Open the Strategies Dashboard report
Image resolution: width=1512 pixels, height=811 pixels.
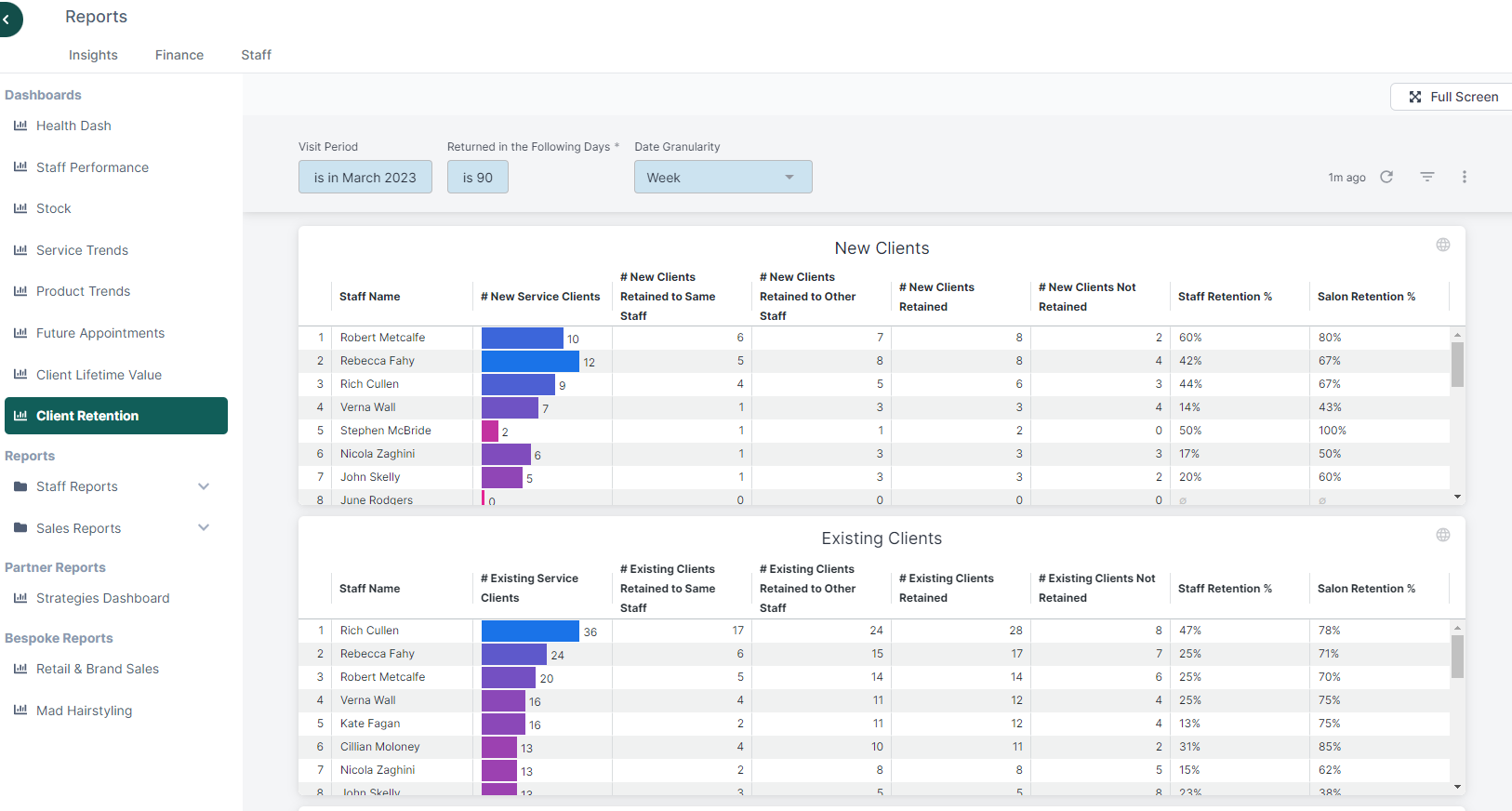[x=102, y=598]
